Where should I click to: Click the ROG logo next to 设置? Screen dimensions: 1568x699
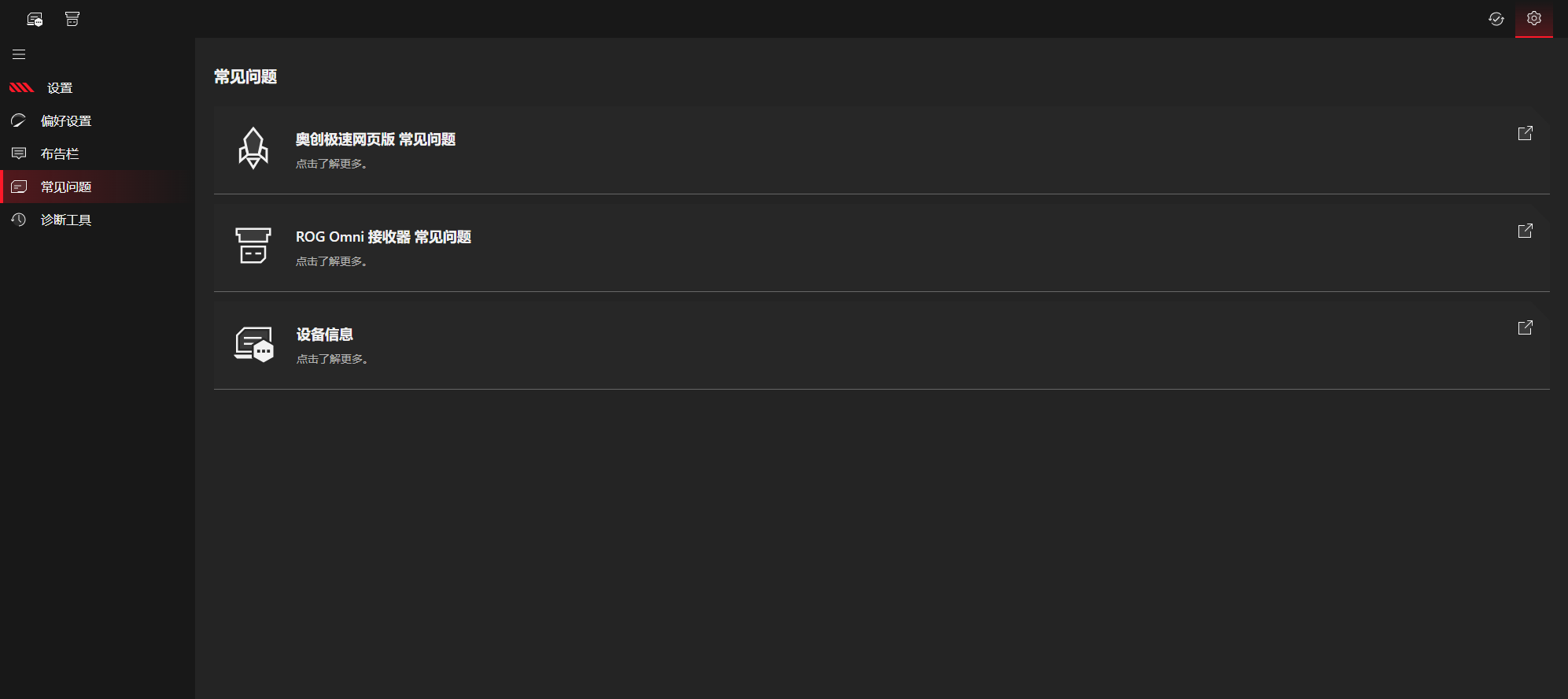(x=21, y=87)
